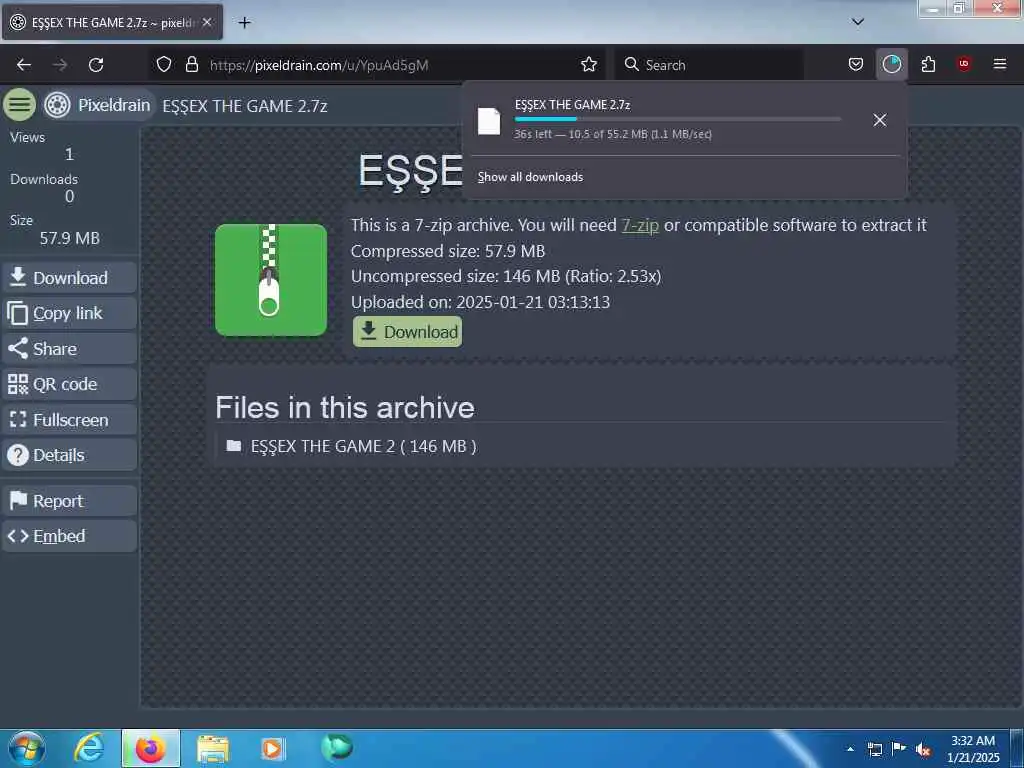
Task: Open volume speaker tray icon
Action: pos(923,750)
